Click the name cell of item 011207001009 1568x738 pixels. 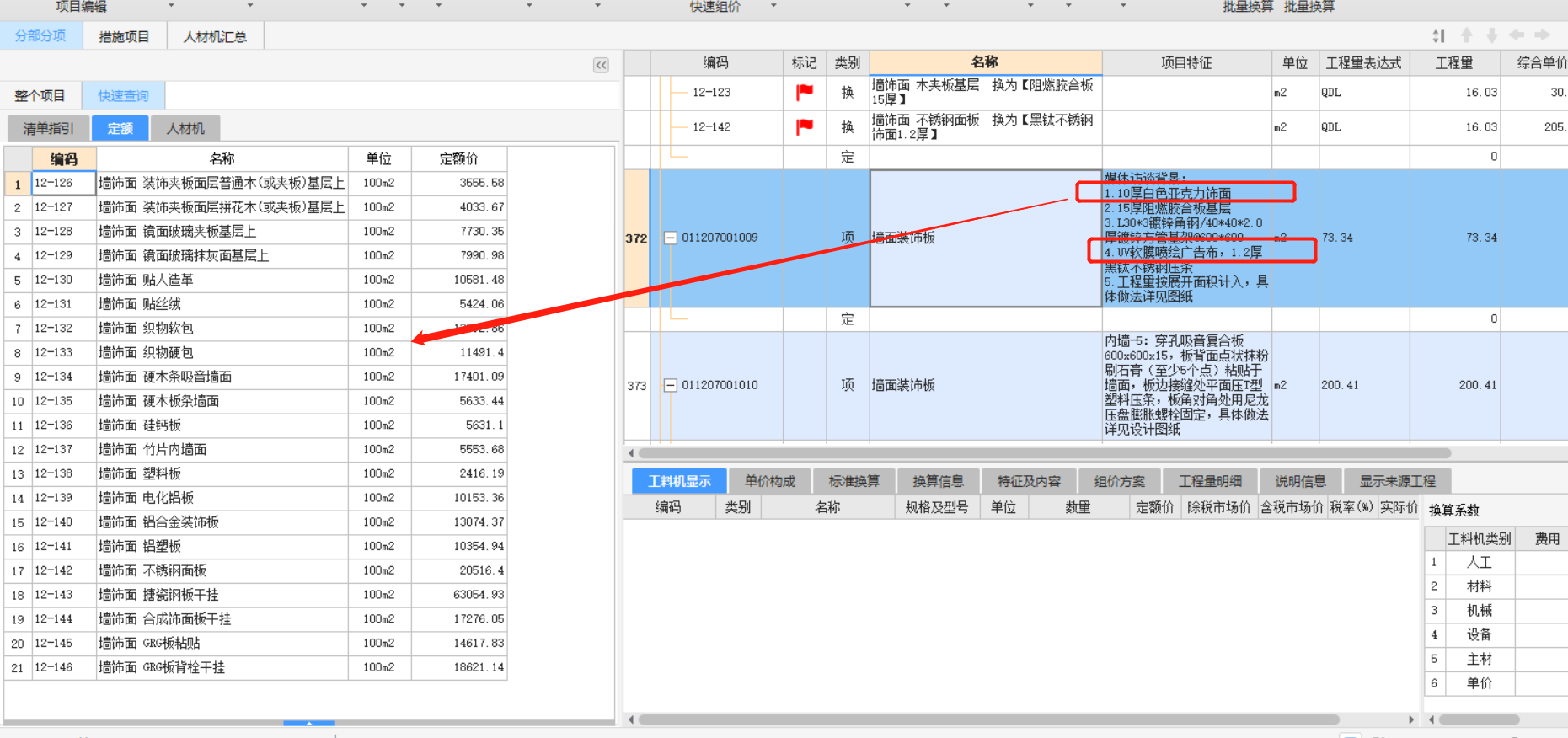(985, 238)
